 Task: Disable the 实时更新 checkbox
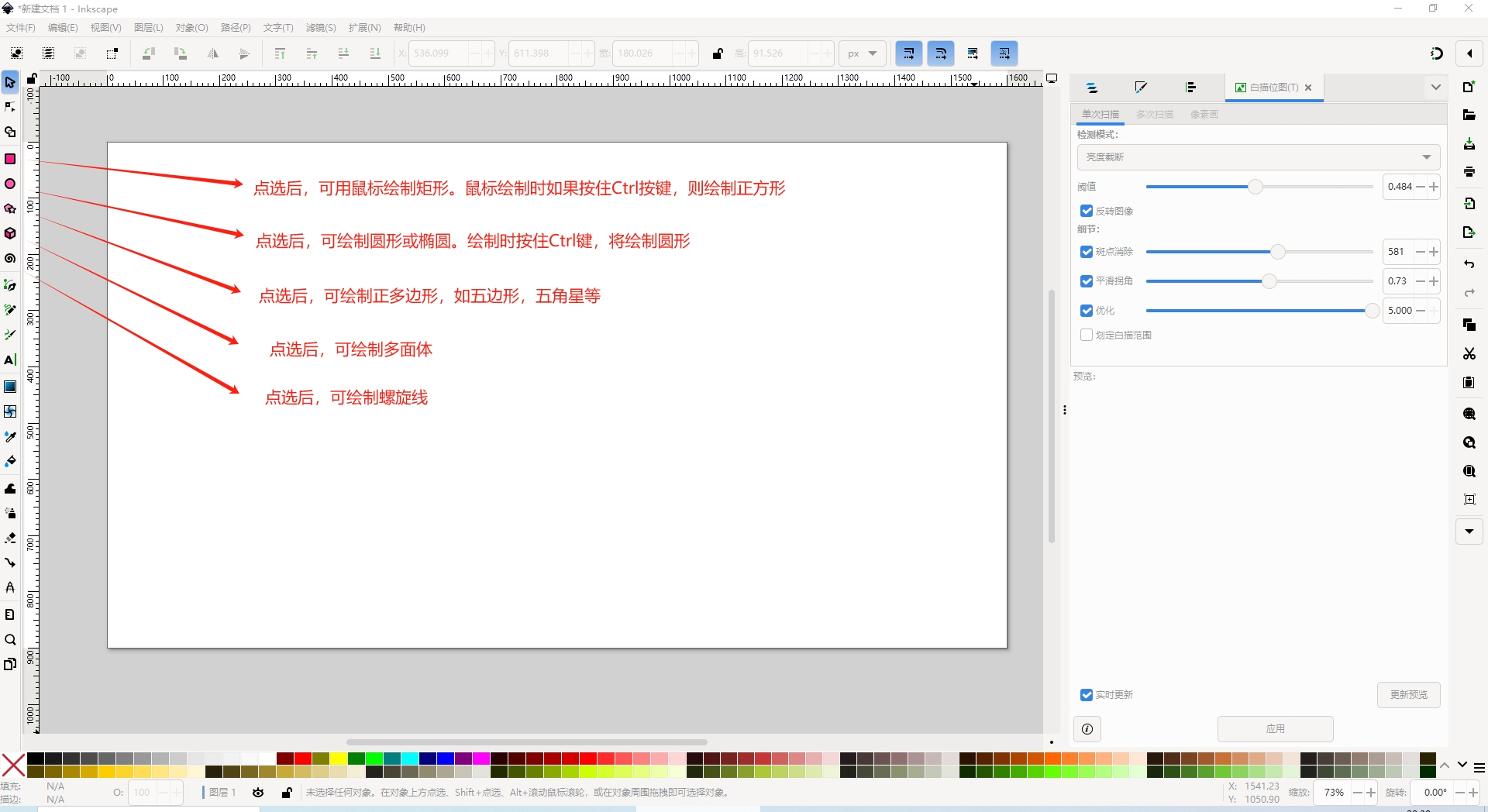(x=1087, y=695)
